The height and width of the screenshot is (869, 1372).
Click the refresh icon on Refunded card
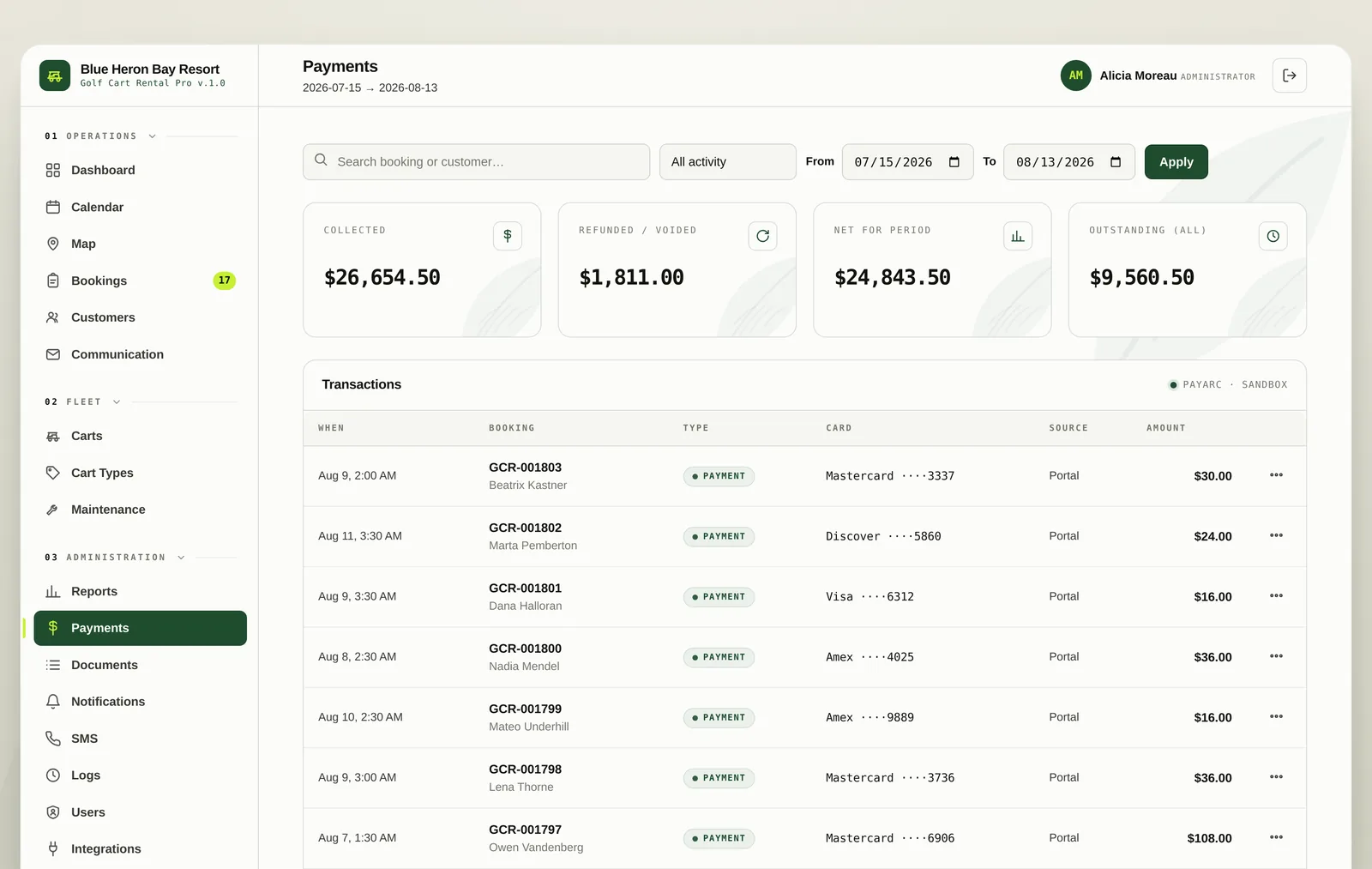click(762, 236)
